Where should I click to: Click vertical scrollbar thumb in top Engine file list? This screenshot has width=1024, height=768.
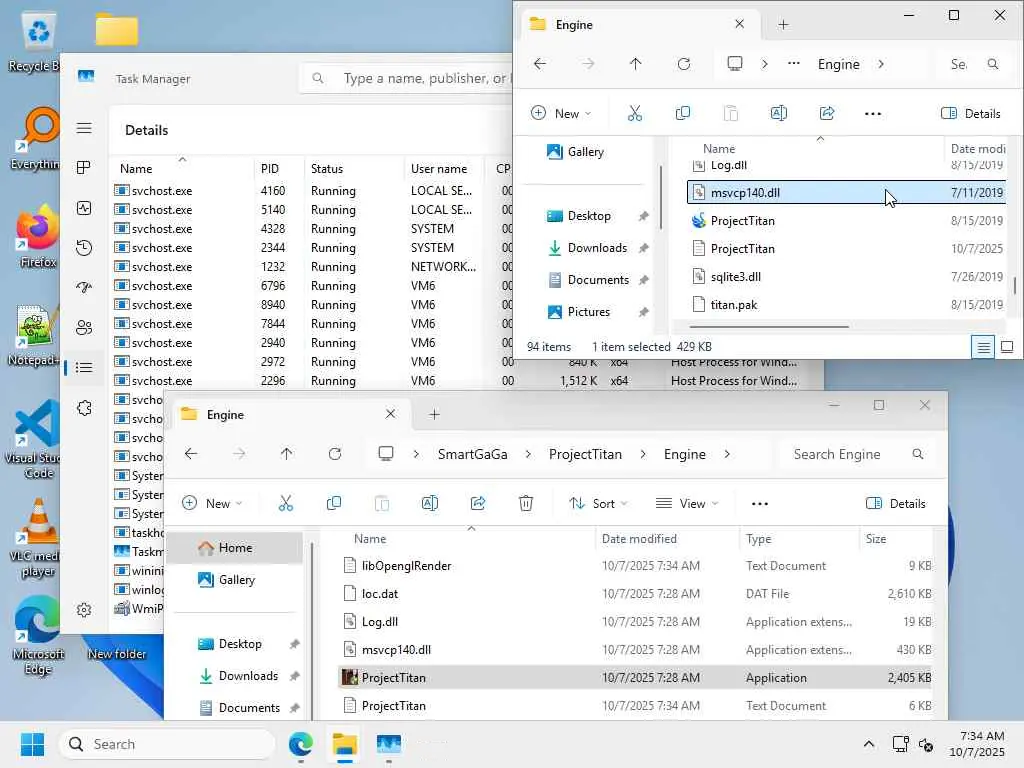(x=1014, y=285)
